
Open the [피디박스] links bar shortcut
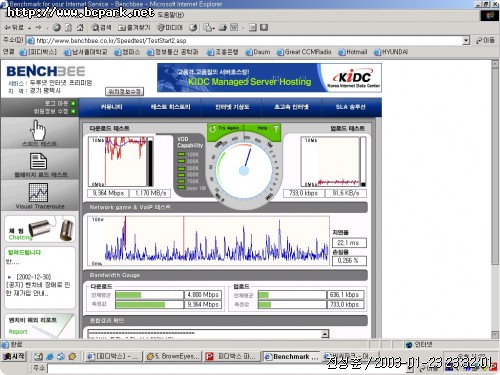click(38, 52)
